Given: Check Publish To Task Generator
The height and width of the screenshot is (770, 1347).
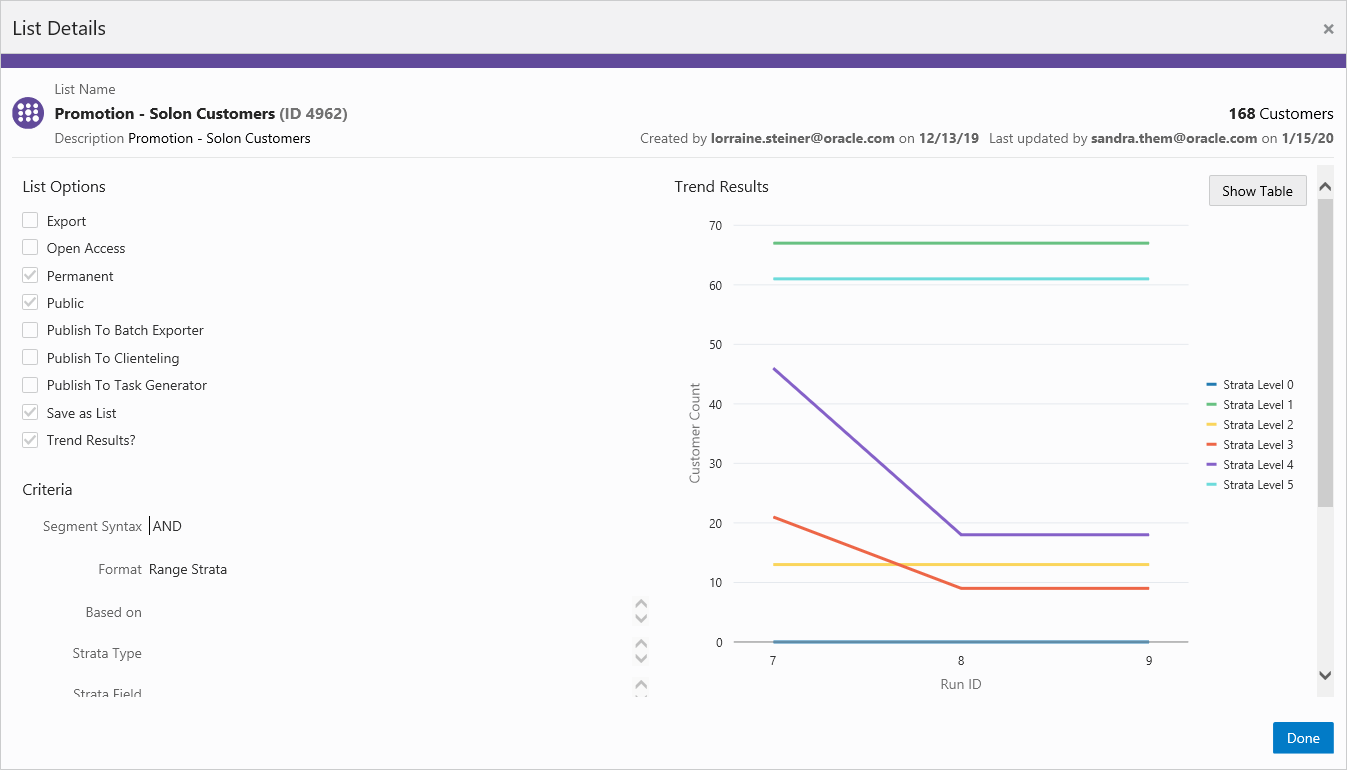Looking at the screenshot, I should click(x=30, y=384).
